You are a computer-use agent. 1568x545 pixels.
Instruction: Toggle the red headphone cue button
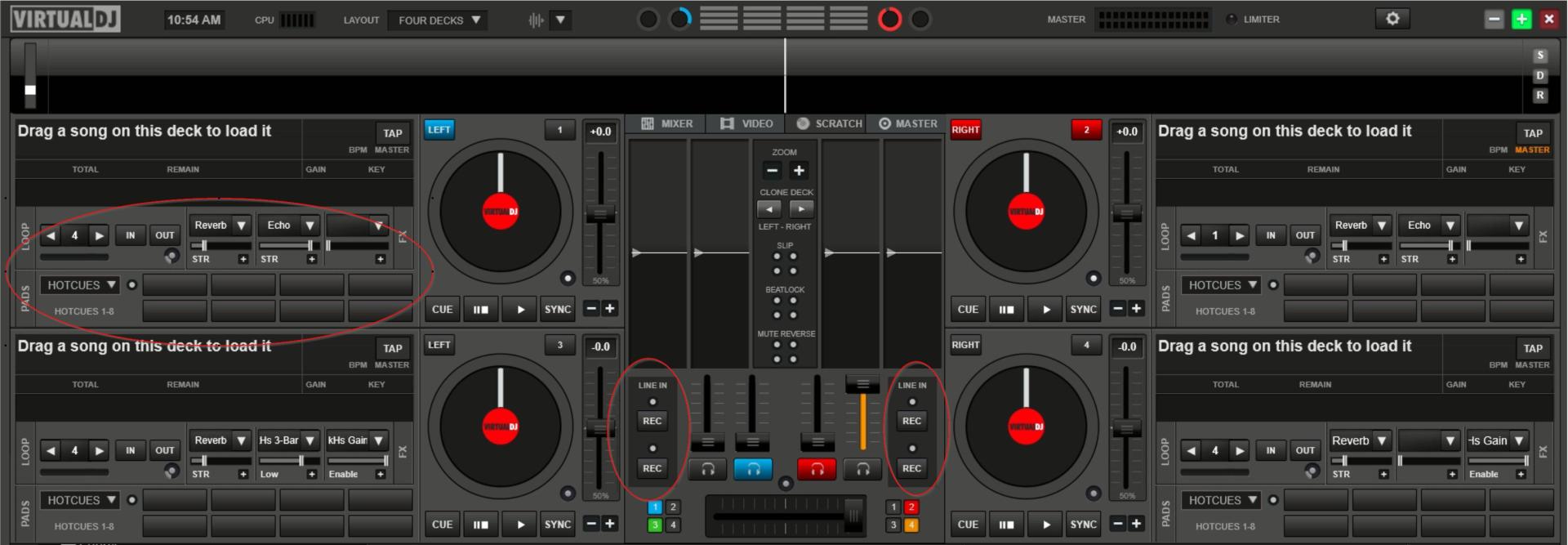pyautogui.click(x=817, y=469)
